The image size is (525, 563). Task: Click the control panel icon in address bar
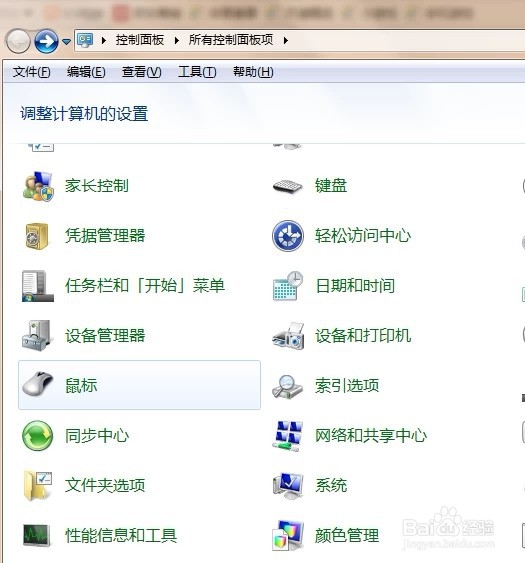tap(85, 40)
